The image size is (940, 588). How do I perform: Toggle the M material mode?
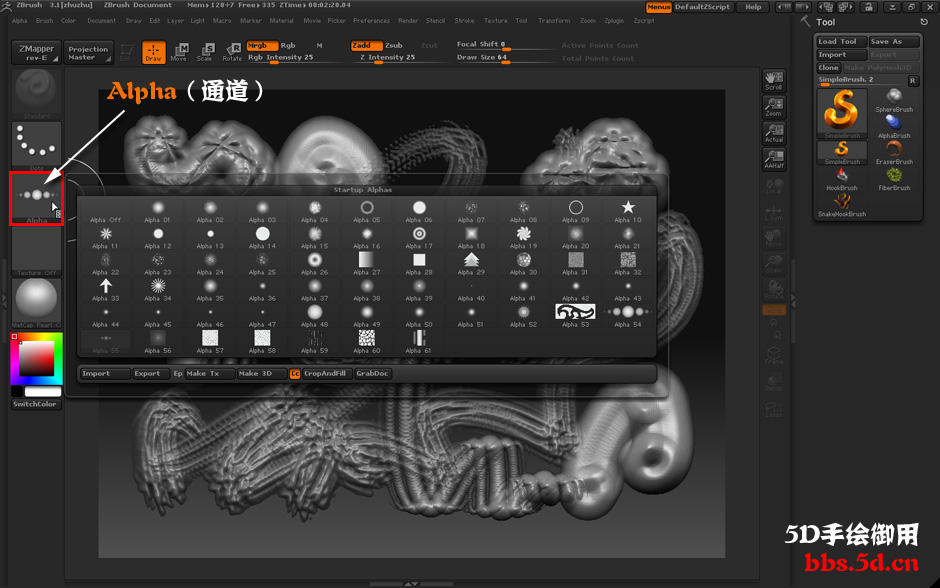coord(320,46)
